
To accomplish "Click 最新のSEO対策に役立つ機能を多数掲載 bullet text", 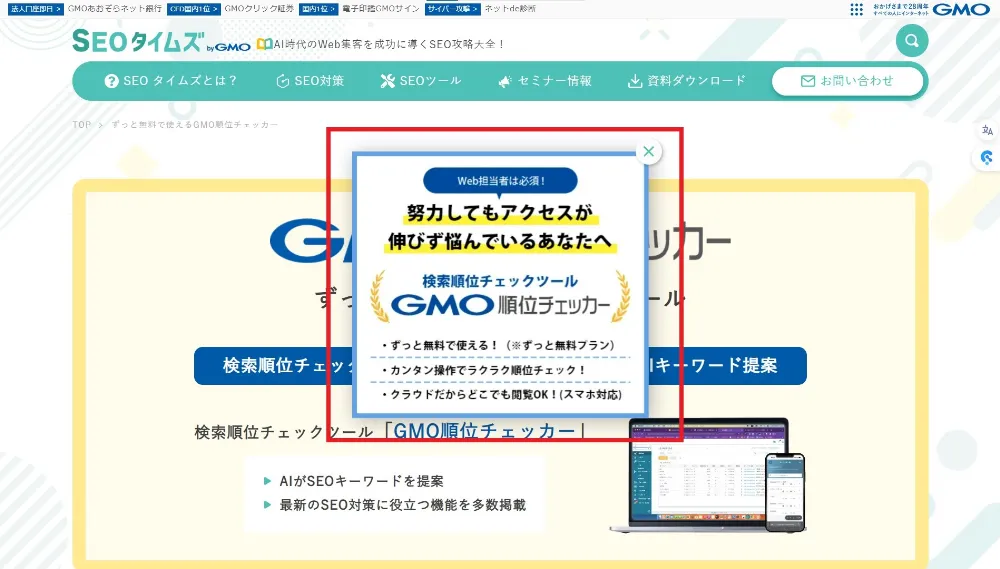I will [402, 505].
